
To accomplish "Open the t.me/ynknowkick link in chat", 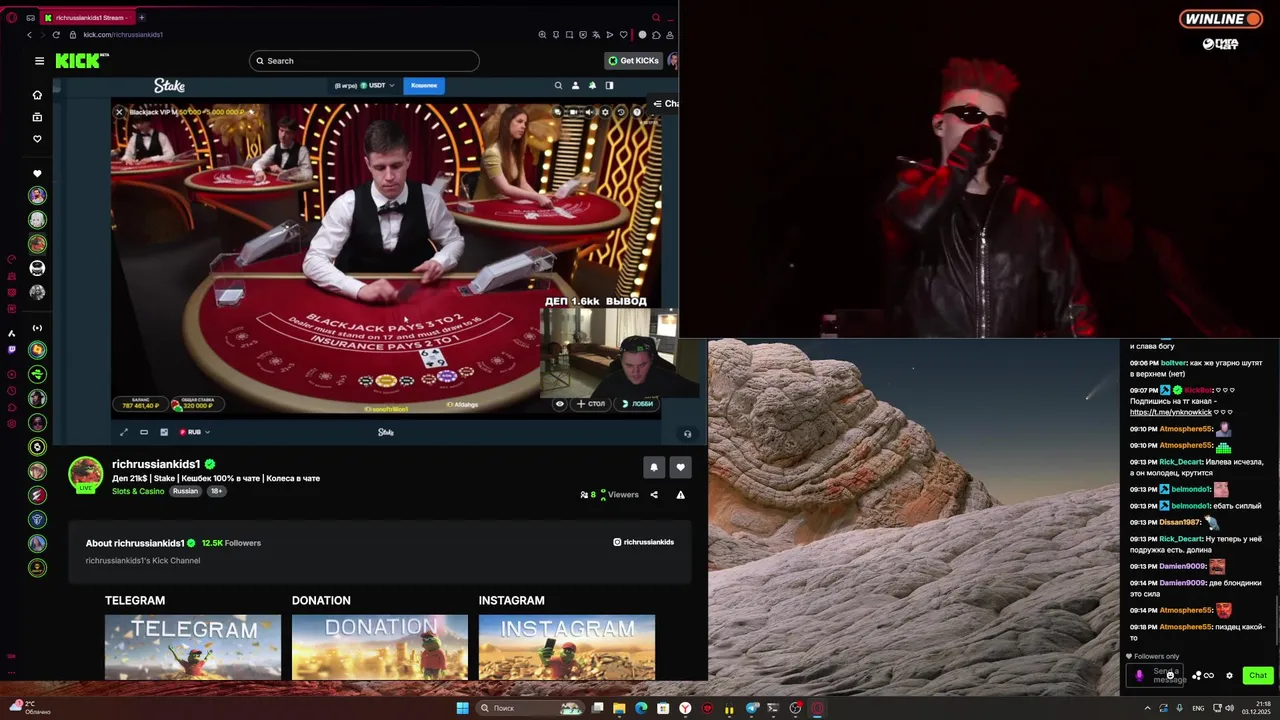I will point(1171,412).
